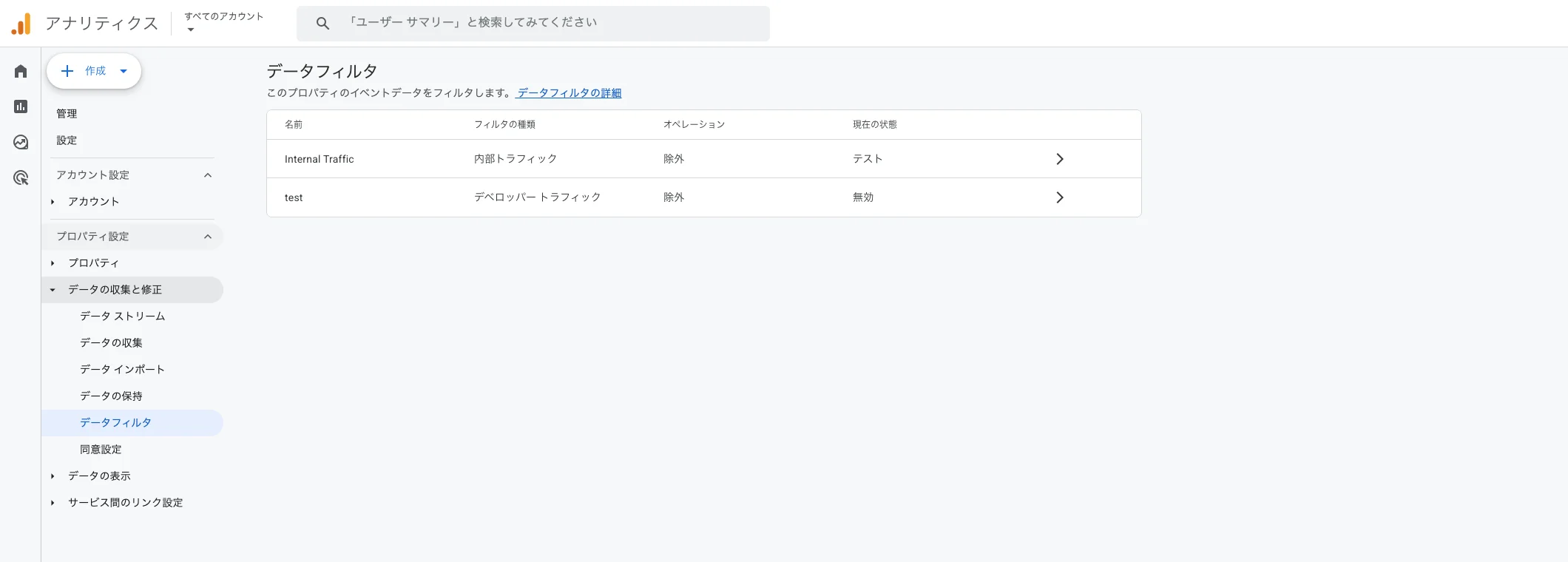
Task: Click the アナリティクス product title
Action: click(102, 24)
